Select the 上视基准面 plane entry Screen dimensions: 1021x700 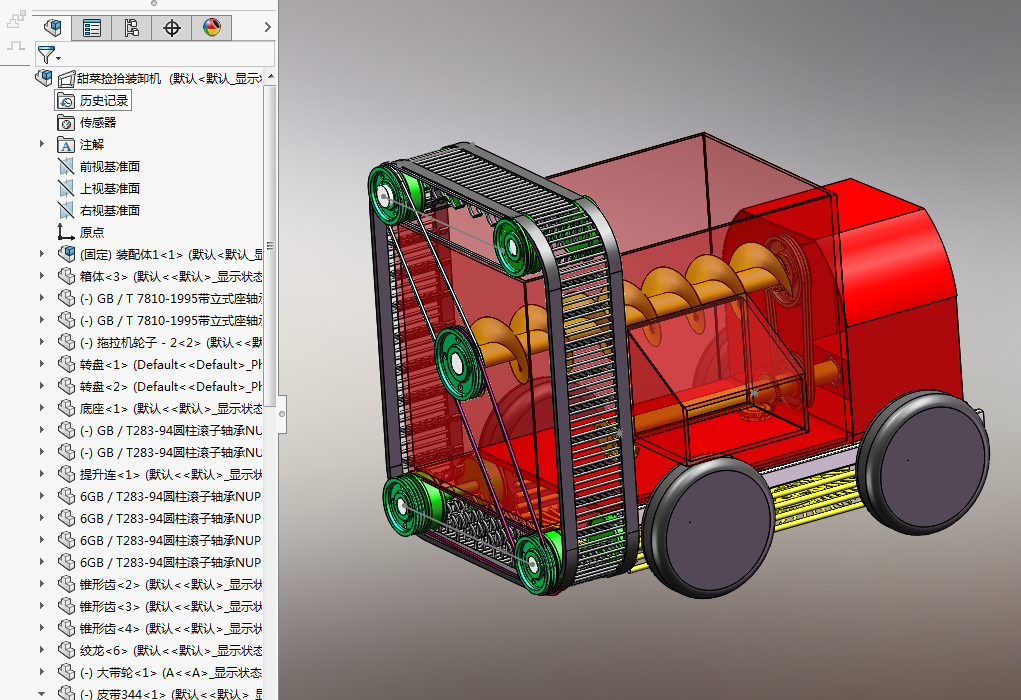click(x=109, y=189)
